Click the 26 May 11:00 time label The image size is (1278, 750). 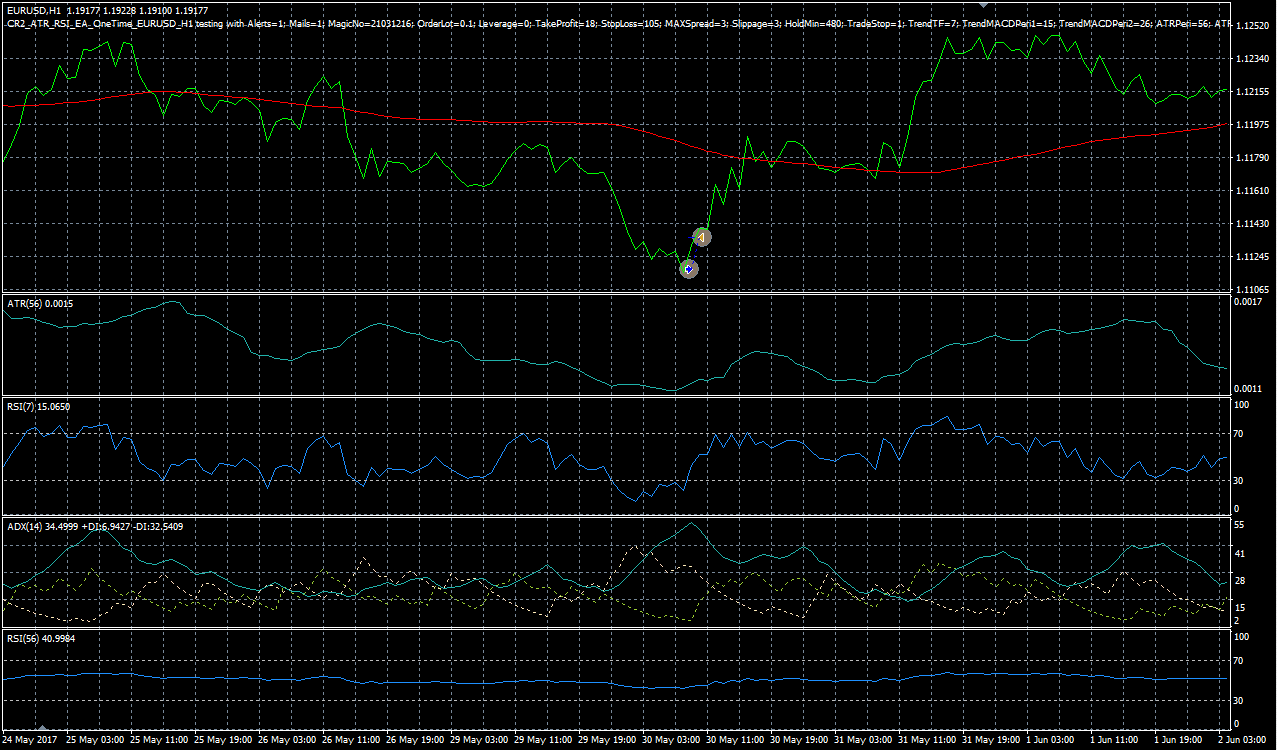click(x=351, y=741)
